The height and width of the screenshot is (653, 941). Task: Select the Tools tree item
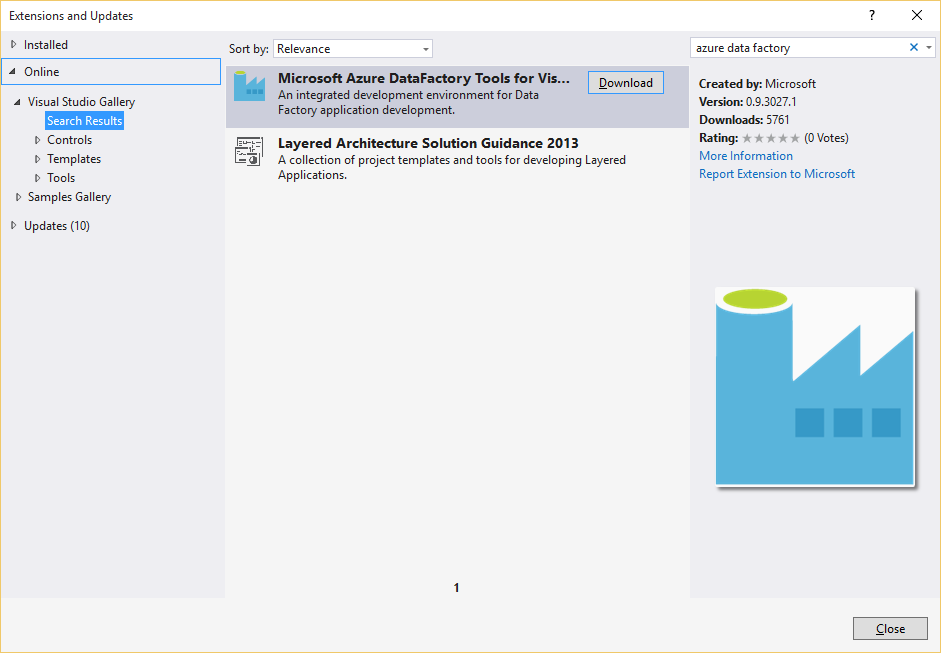[61, 178]
